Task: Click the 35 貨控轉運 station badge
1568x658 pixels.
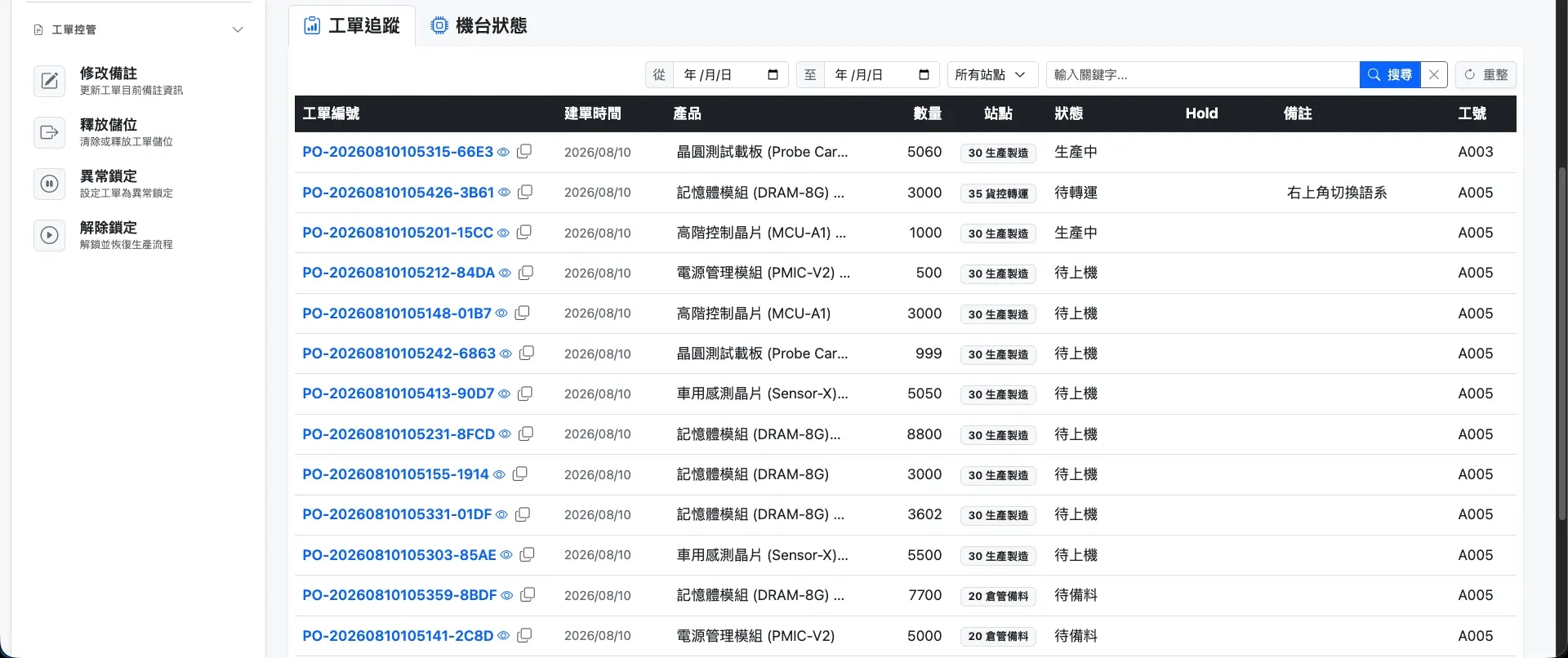Action: point(998,193)
